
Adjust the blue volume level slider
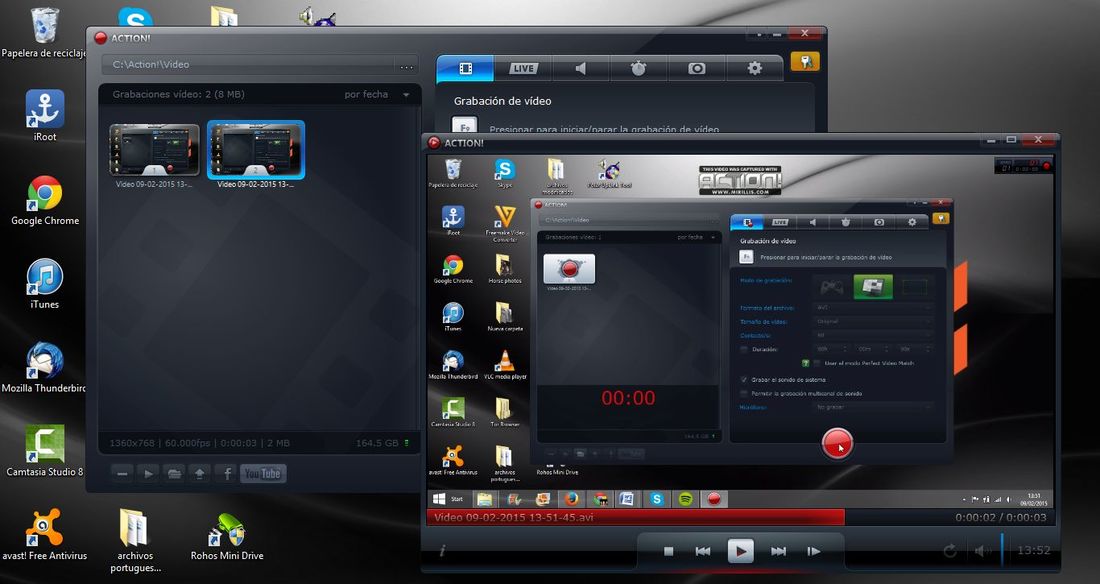tap(1002, 550)
